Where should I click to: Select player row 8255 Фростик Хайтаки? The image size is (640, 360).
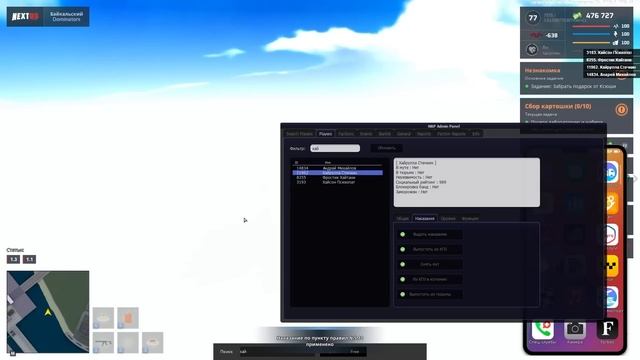(x=338, y=178)
